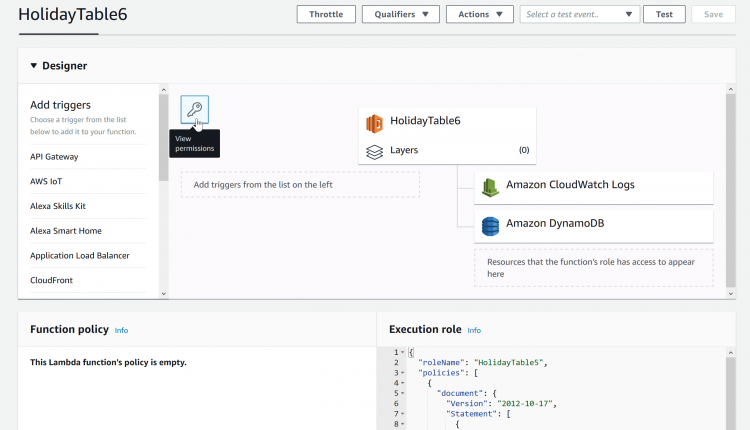This screenshot has height=430, width=750.
Task: Open the Function policy Info link
Action: pyautogui.click(x=121, y=330)
